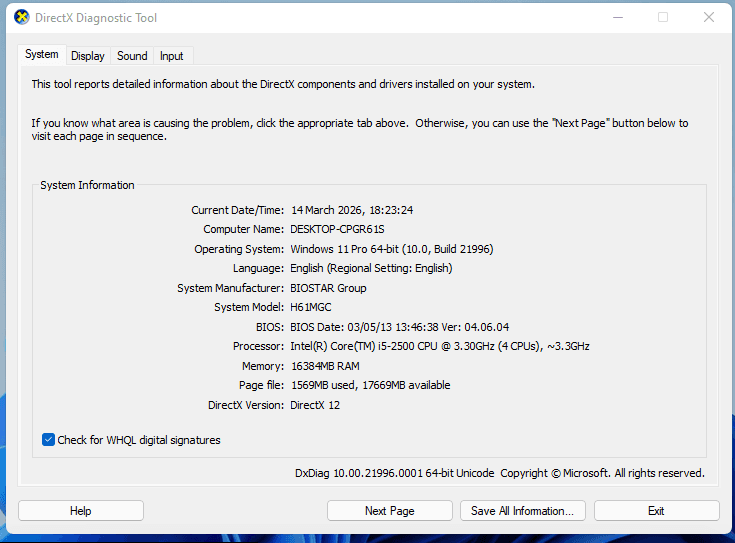Click the DirectX Diagnostic Tool title bar icon
Viewport: 735px width, 543px height.
22,17
